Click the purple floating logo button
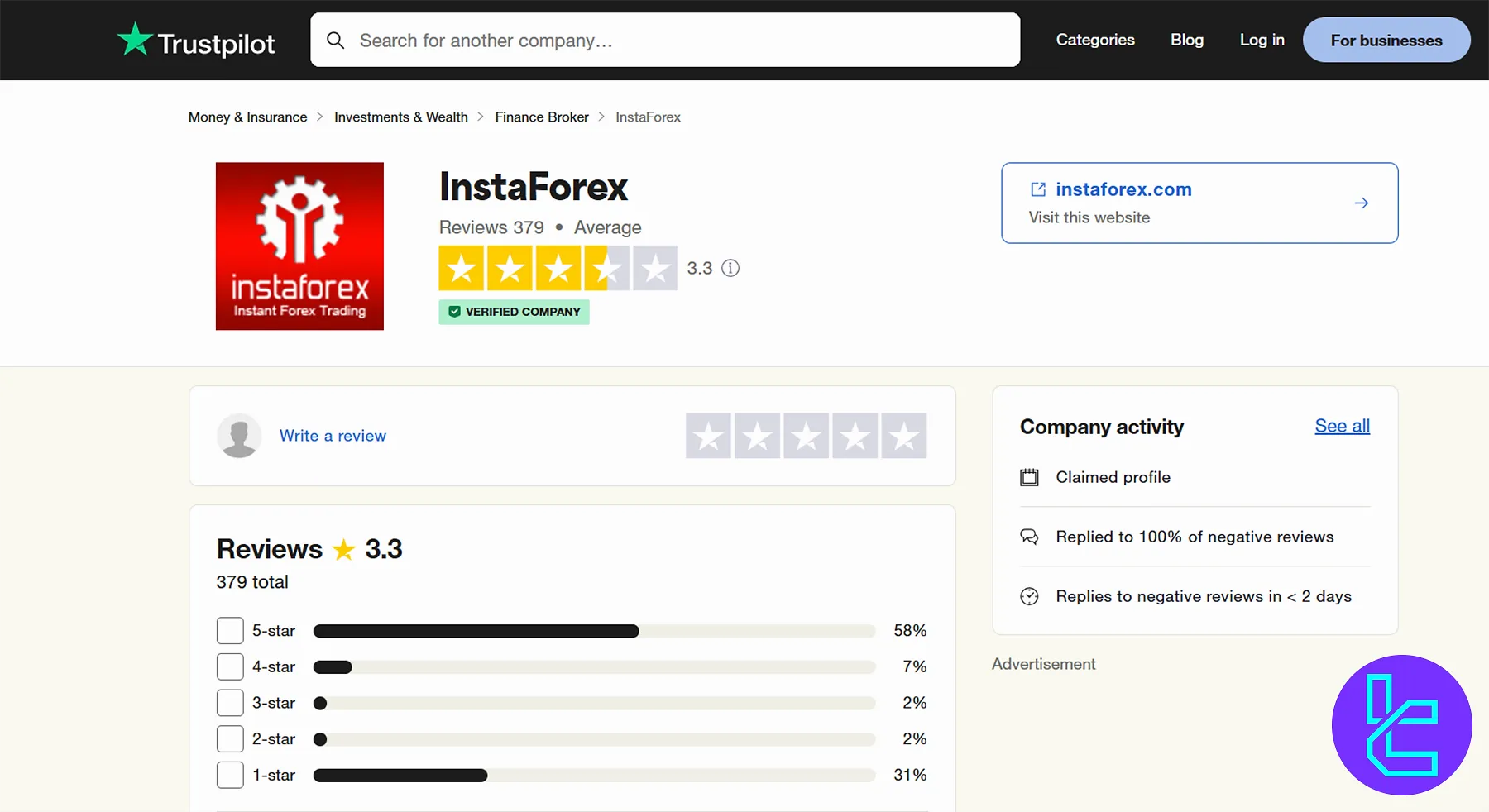The height and width of the screenshot is (812, 1489). pos(1402,725)
